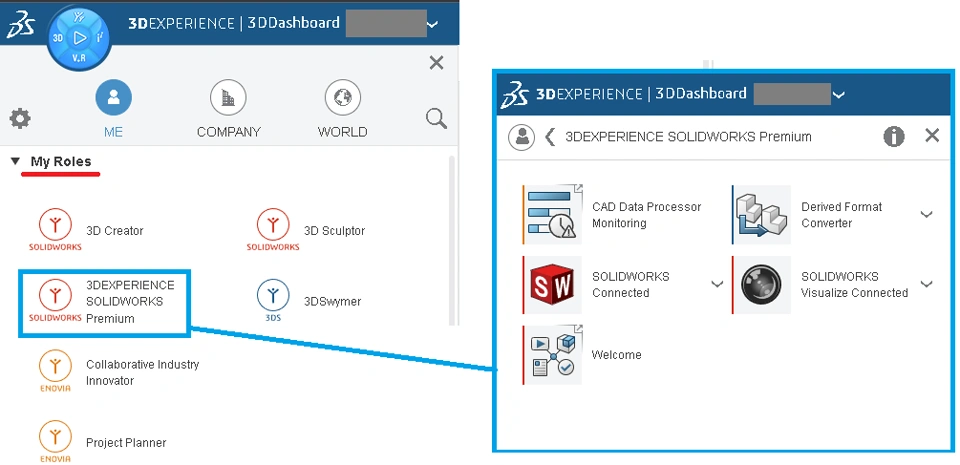Click the 3DSwymer label
This screenshot has width=960, height=465.
coord(332,302)
